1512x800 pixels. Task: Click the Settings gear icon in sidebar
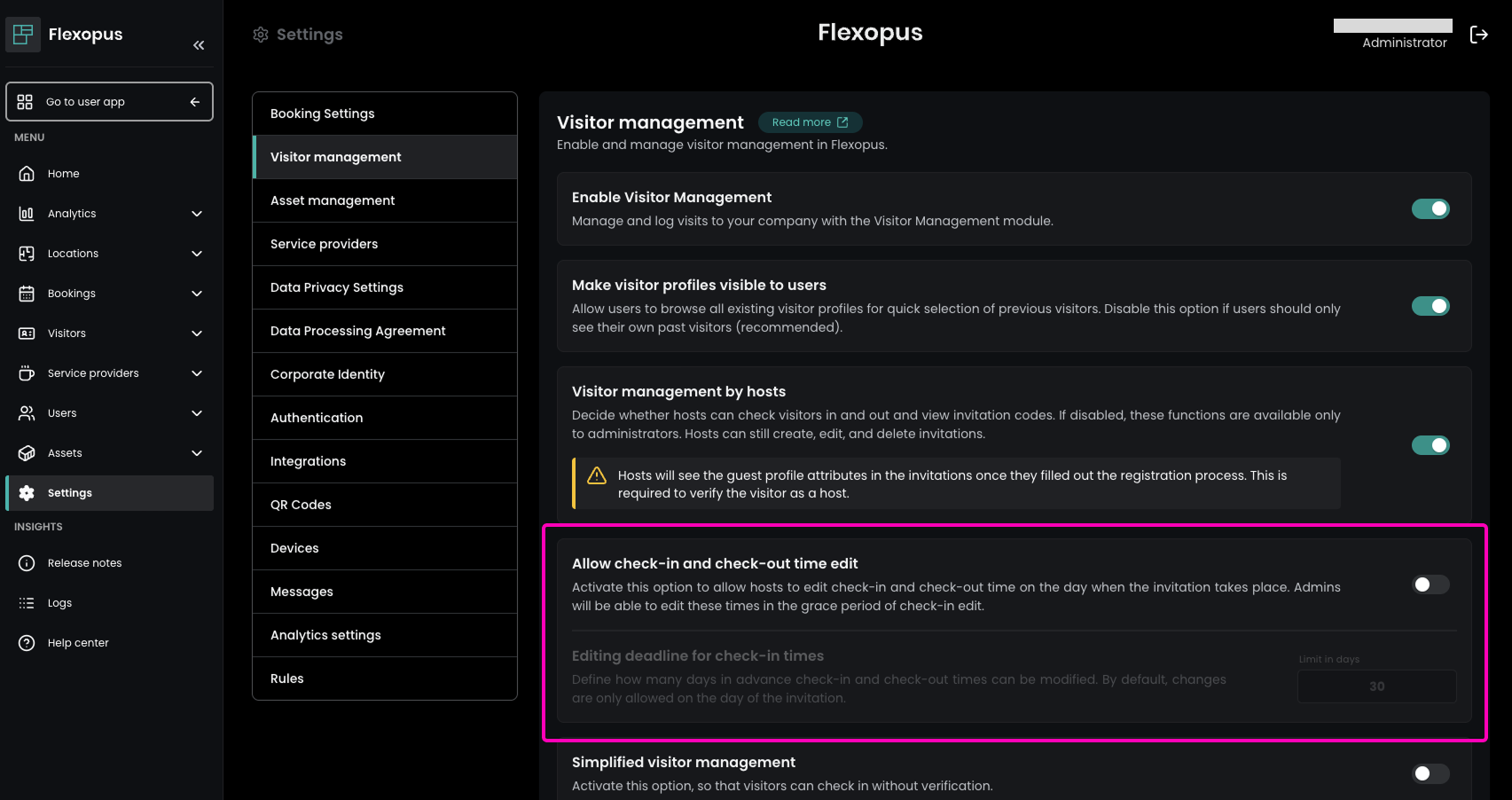pyautogui.click(x=27, y=493)
